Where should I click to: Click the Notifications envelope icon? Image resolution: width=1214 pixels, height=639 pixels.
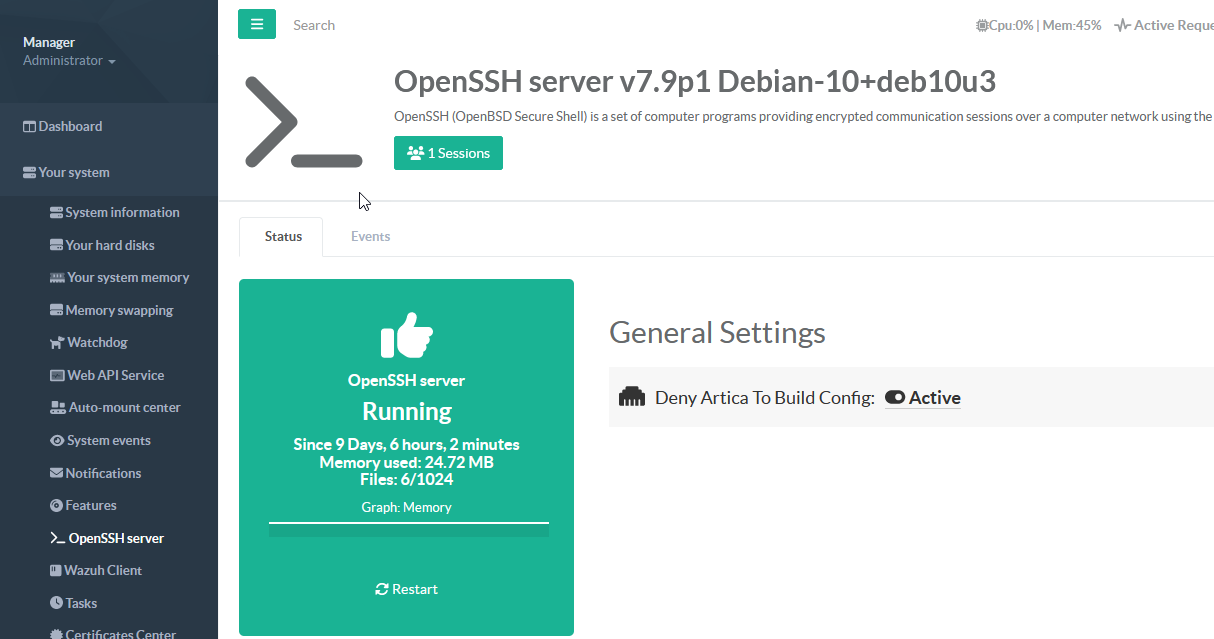click(x=57, y=473)
